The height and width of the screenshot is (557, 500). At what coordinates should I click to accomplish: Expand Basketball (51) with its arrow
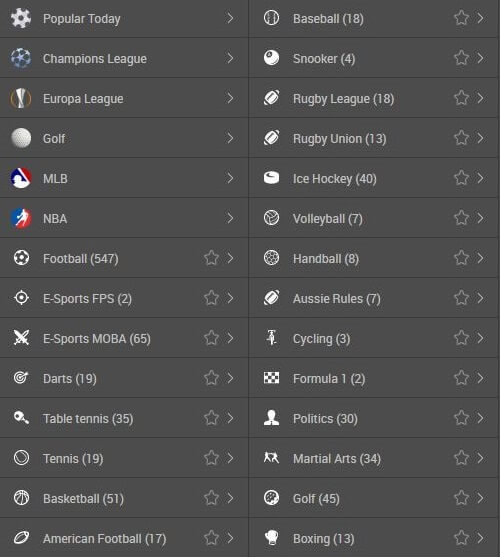(230, 498)
